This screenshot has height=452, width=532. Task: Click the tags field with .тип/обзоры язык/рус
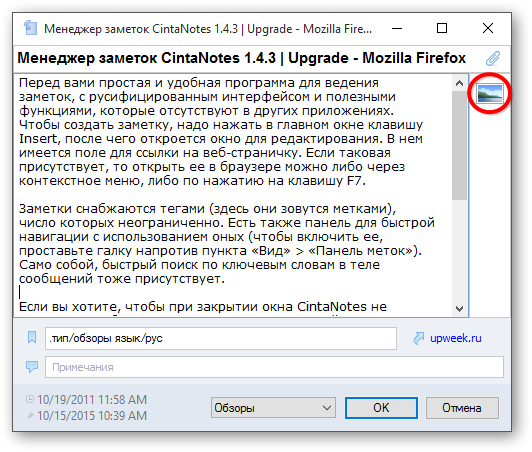coord(221,338)
